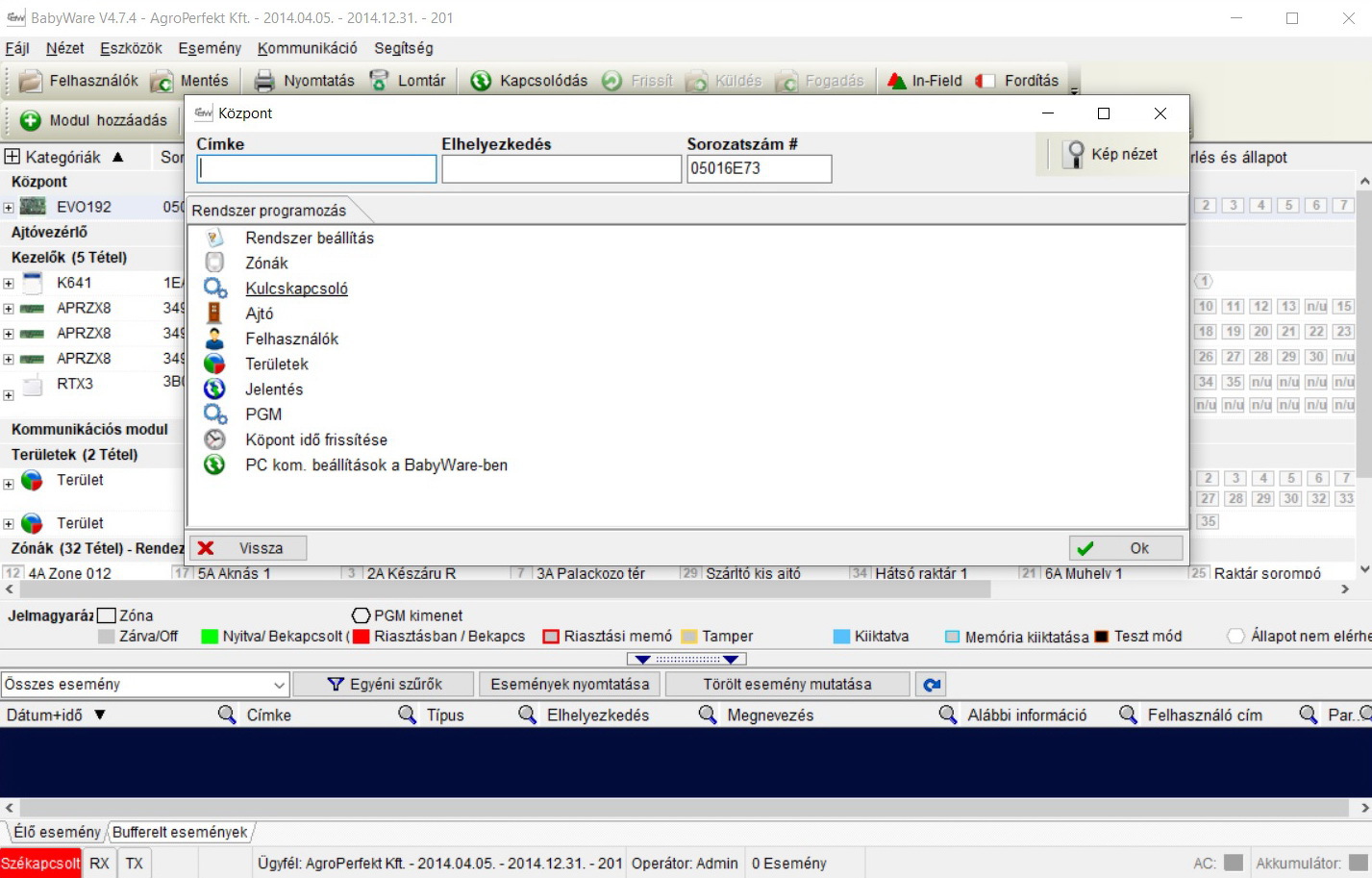Click the Élő esemény tab
Screen dimensions: 1372x878
pos(57,832)
